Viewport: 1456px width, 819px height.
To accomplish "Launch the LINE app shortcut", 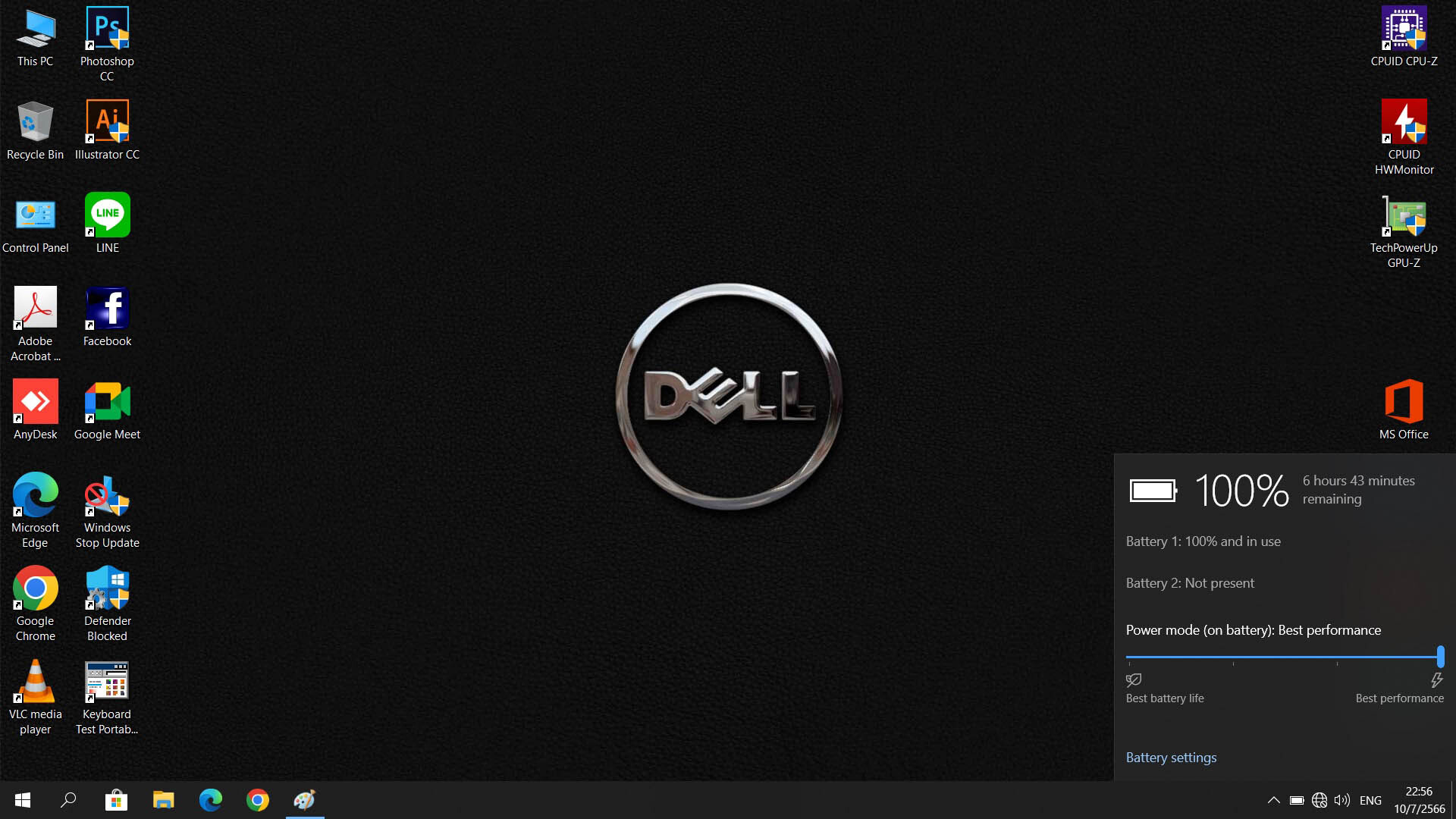I will (107, 224).
